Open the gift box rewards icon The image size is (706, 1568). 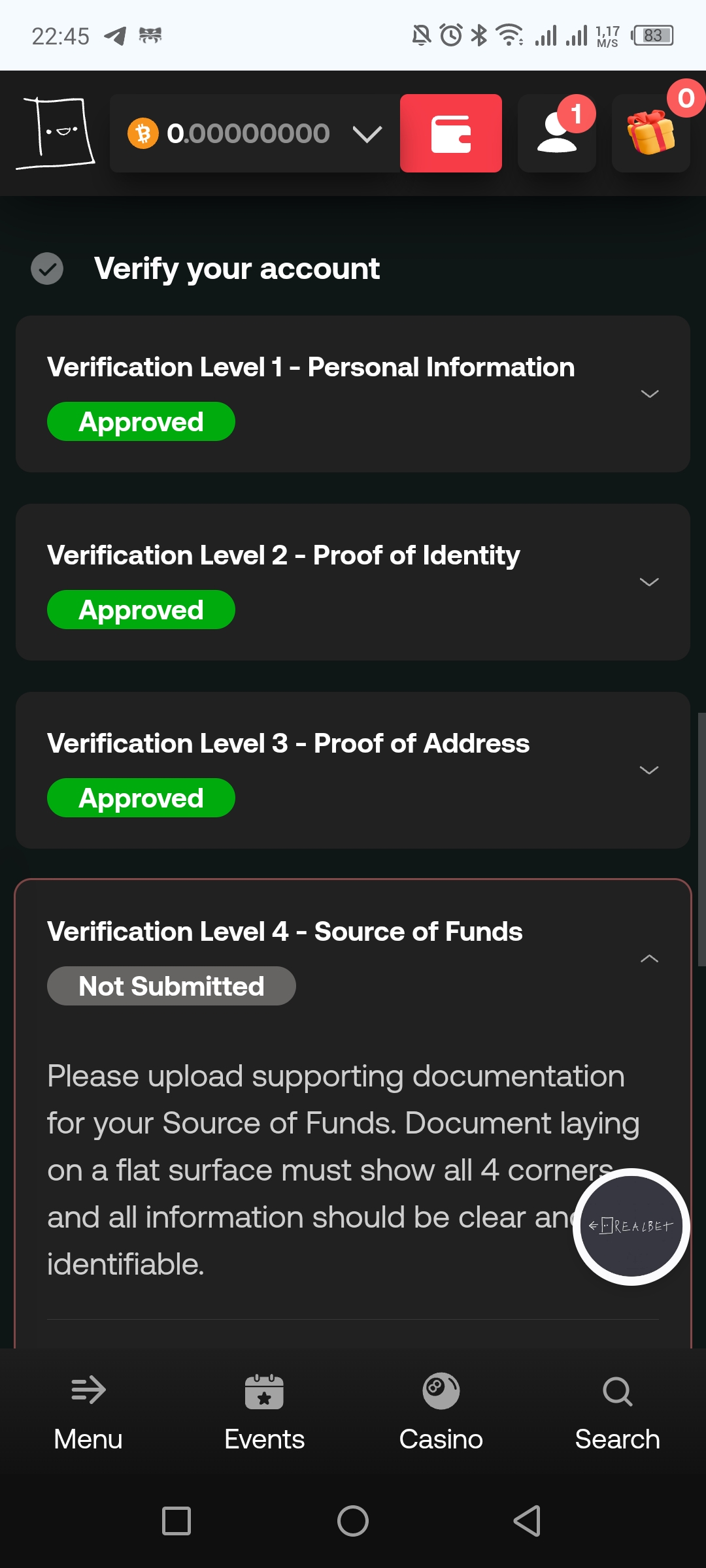click(x=651, y=133)
